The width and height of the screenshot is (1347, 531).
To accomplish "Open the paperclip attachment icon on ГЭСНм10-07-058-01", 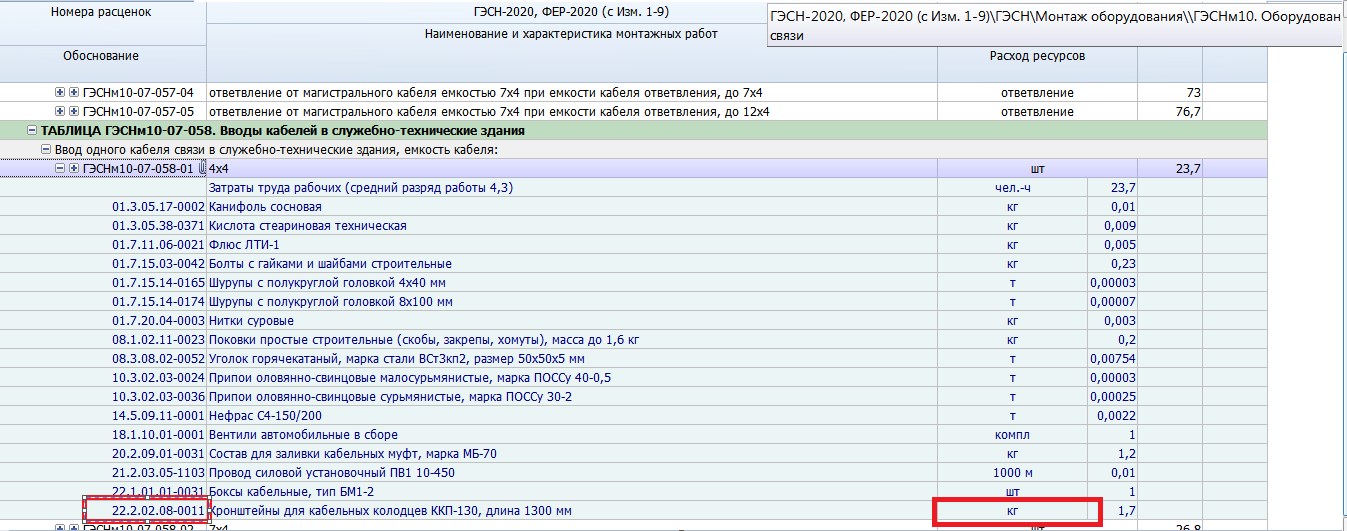I will coord(202,169).
